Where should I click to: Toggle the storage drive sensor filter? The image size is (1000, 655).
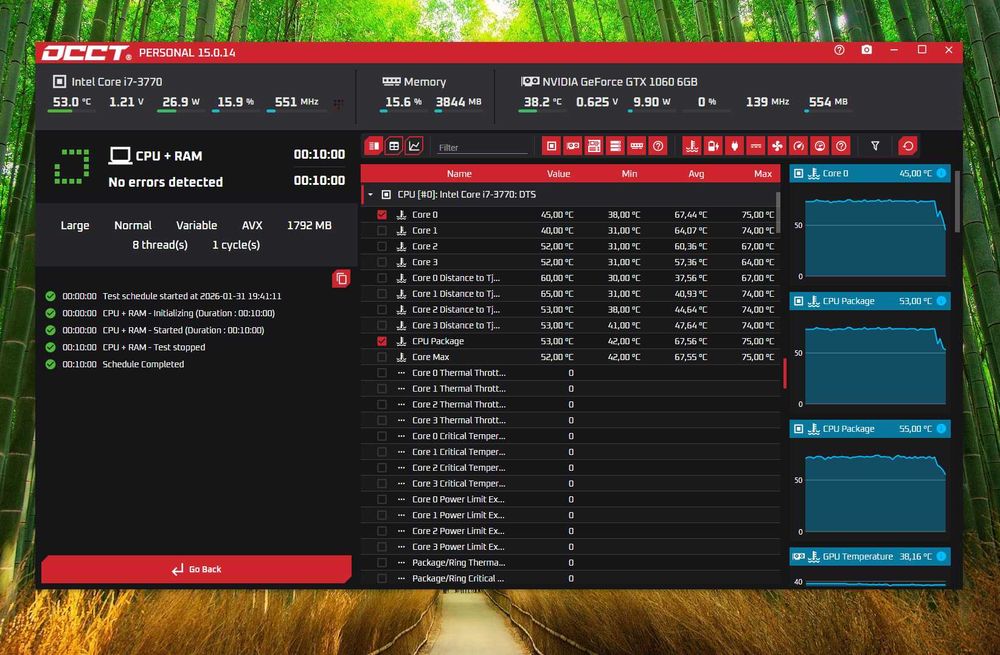click(615, 146)
